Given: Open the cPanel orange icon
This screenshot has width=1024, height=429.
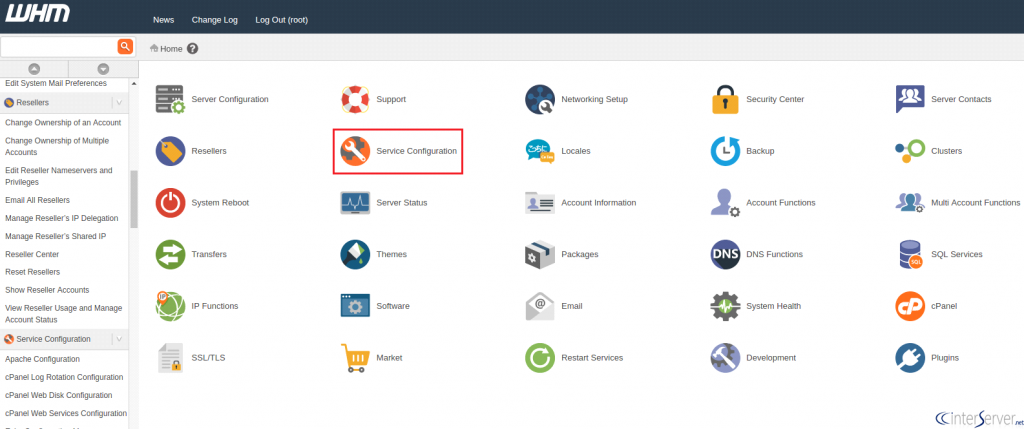Looking at the screenshot, I should click(910, 306).
